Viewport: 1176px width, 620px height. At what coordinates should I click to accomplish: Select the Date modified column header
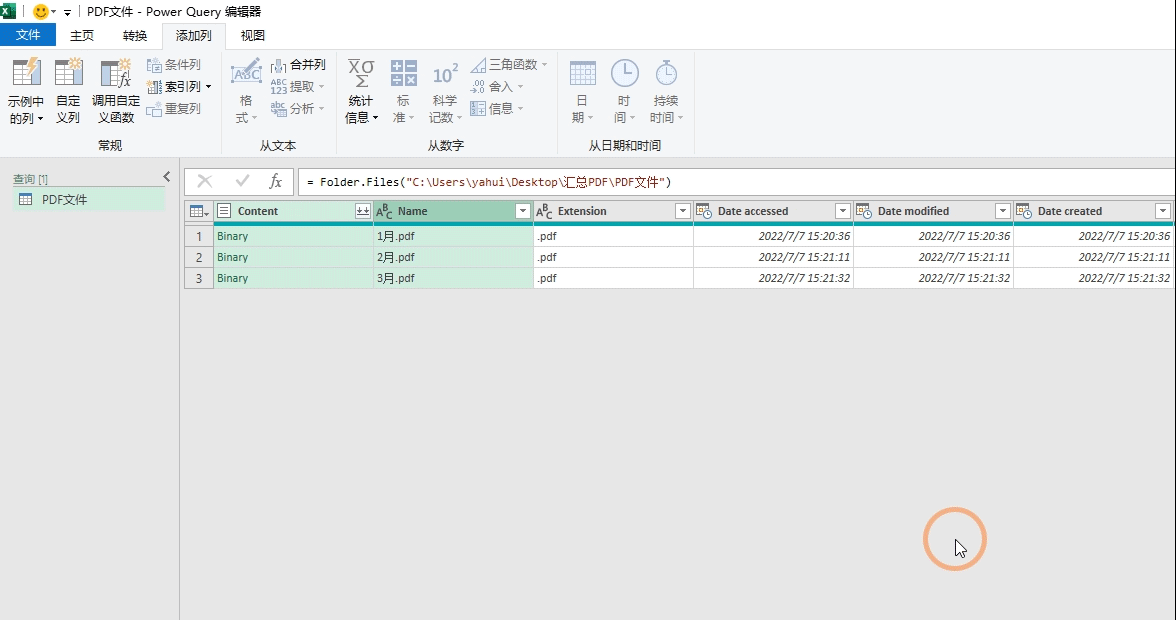coord(933,211)
